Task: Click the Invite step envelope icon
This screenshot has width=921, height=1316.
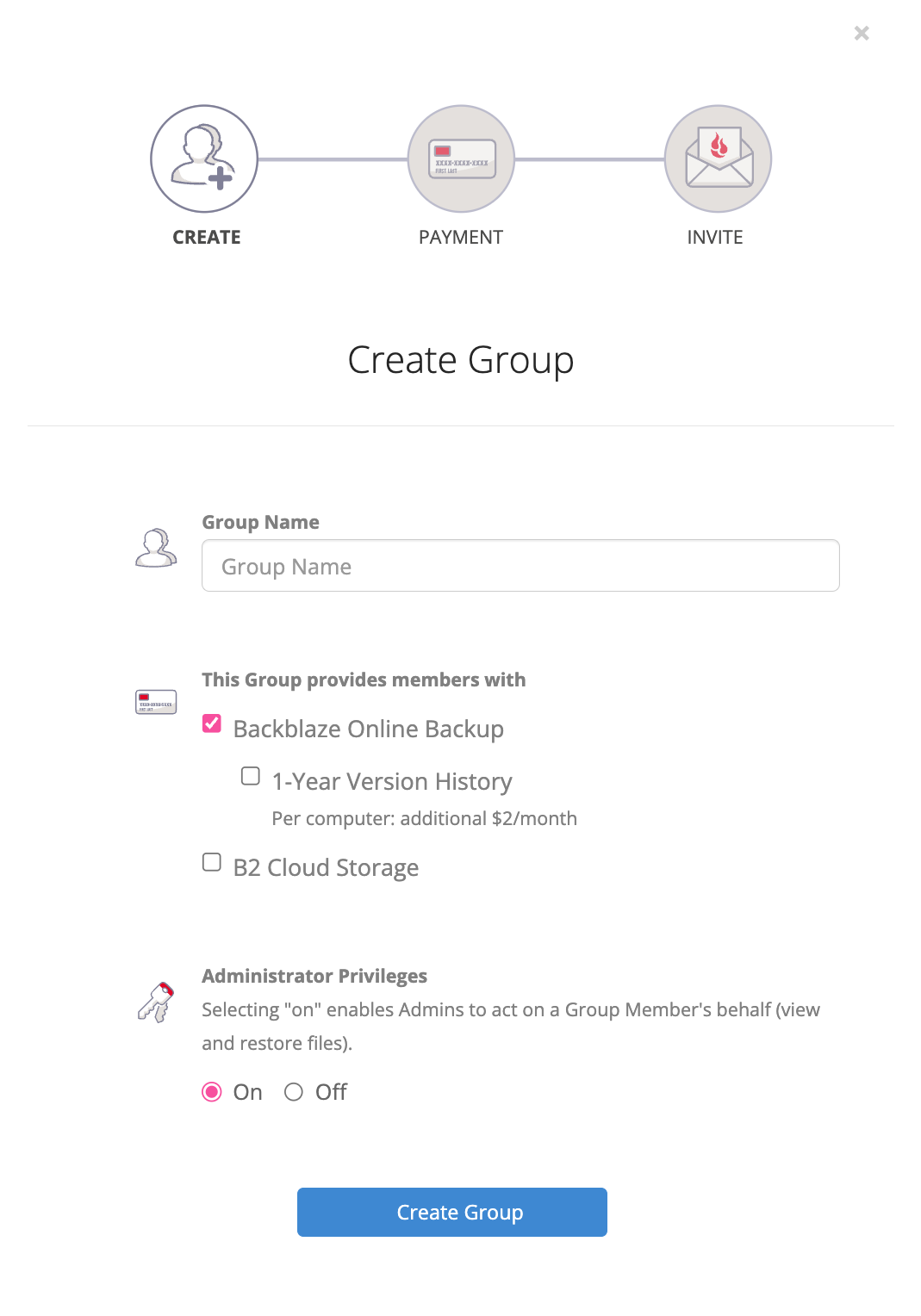Action: click(x=718, y=158)
